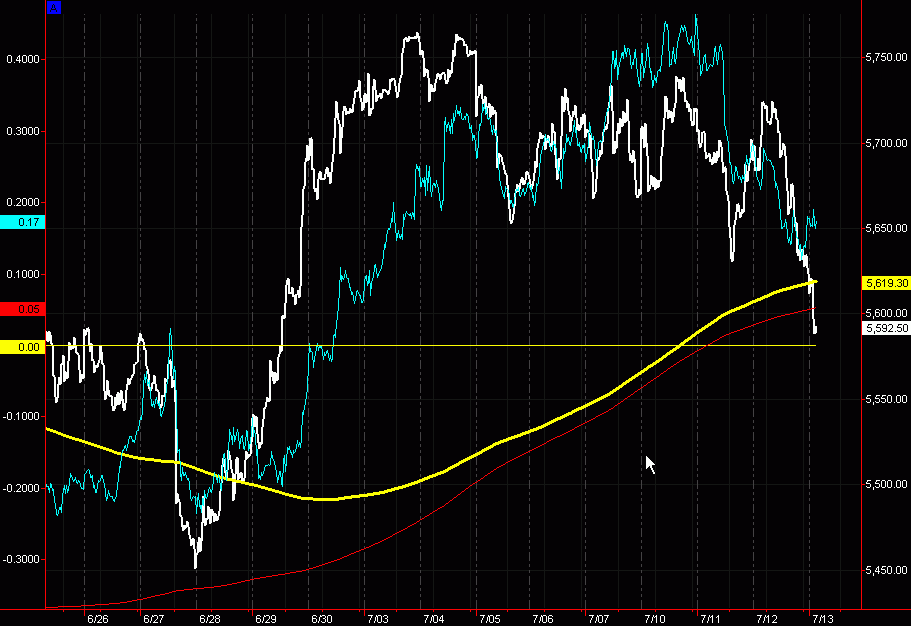Click the blue 'A' marker icon
The image size is (911, 626).
click(x=53, y=8)
